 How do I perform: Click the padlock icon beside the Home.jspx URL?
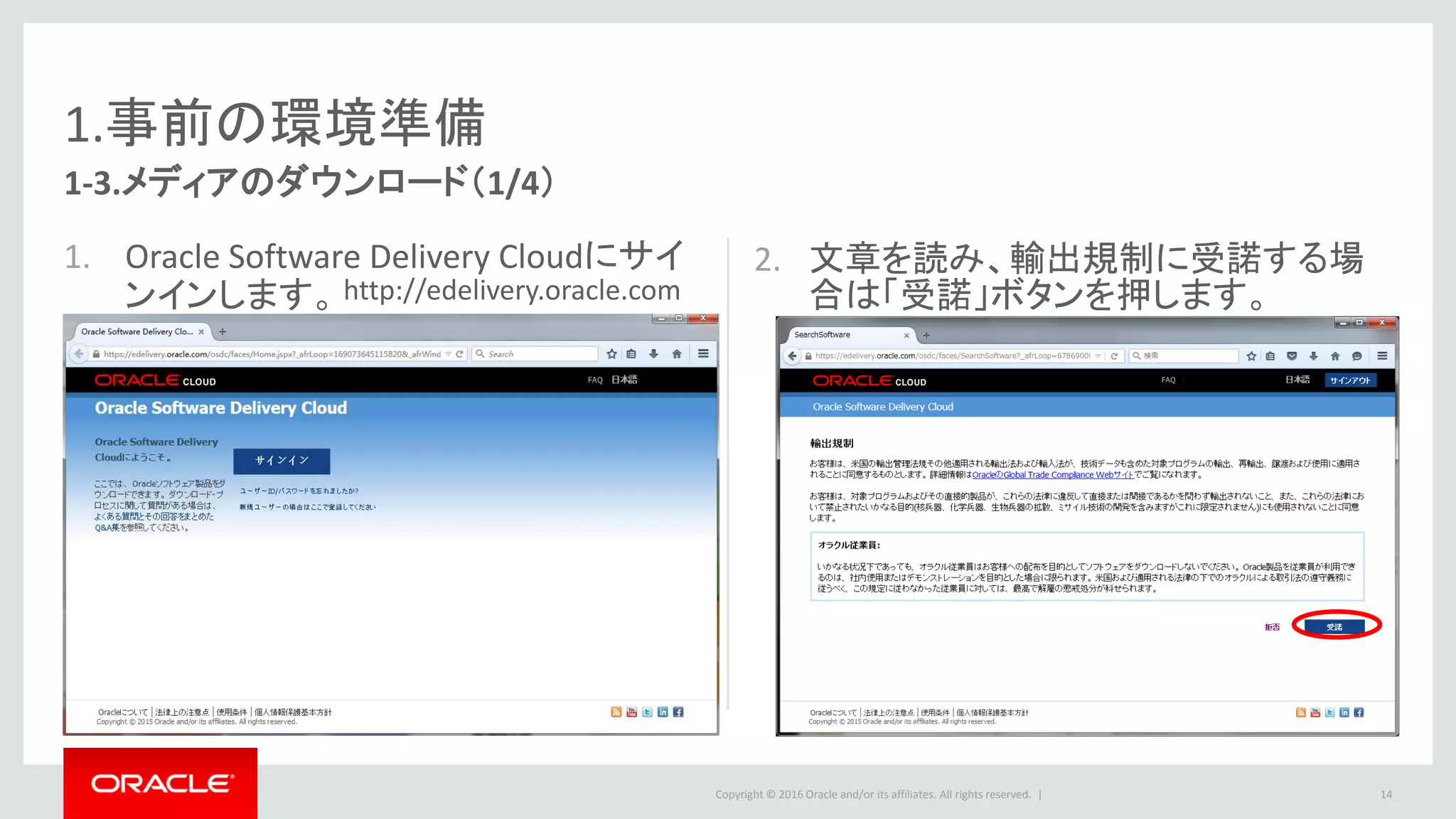(x=96, y=354)
